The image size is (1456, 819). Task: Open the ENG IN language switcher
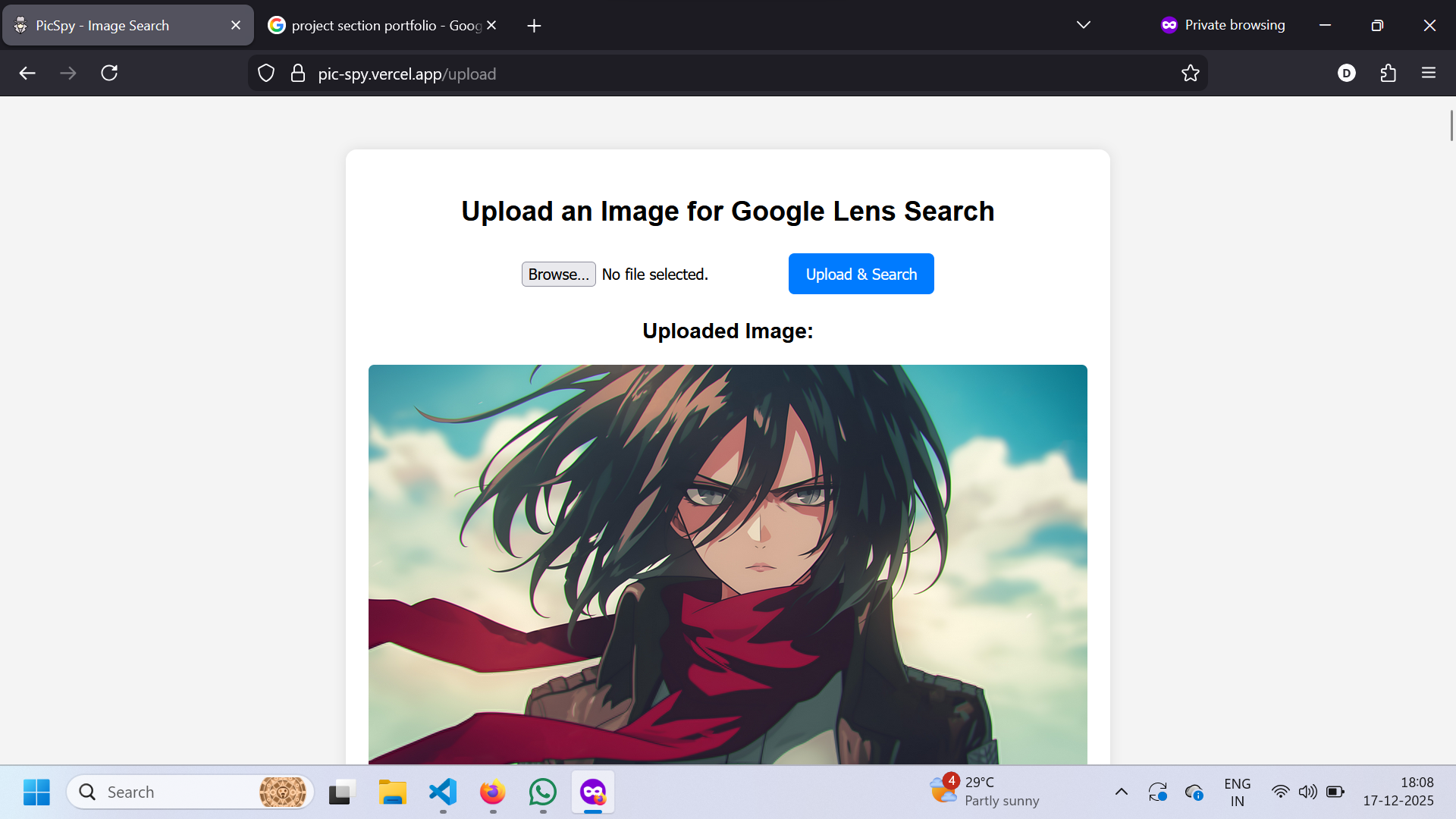click(x=1237, y=792)
